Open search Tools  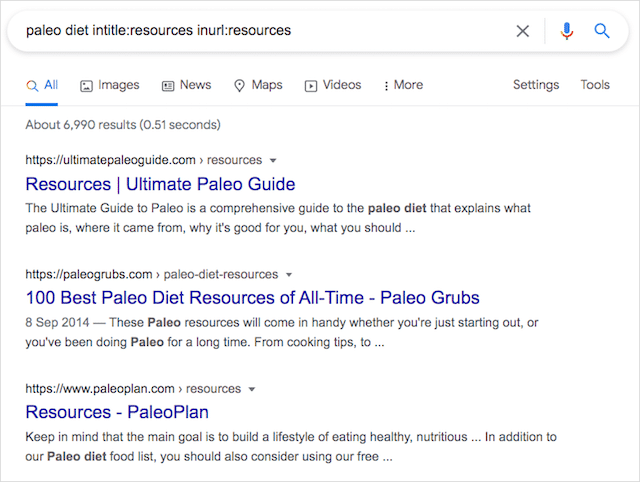[595, 85]
